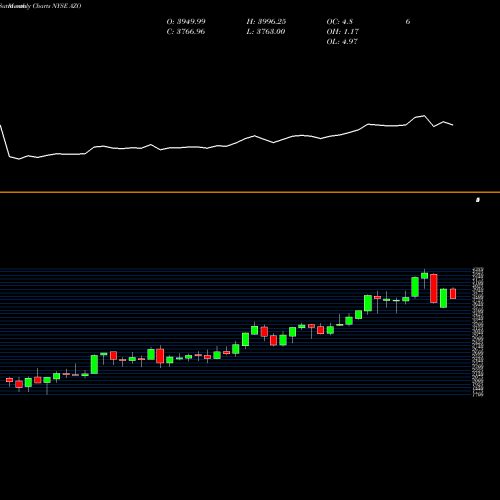This screenshot has height=500, width=500.
Task: Click the 'L: 3763.00' low value
Action: click(x=266, y=32)
